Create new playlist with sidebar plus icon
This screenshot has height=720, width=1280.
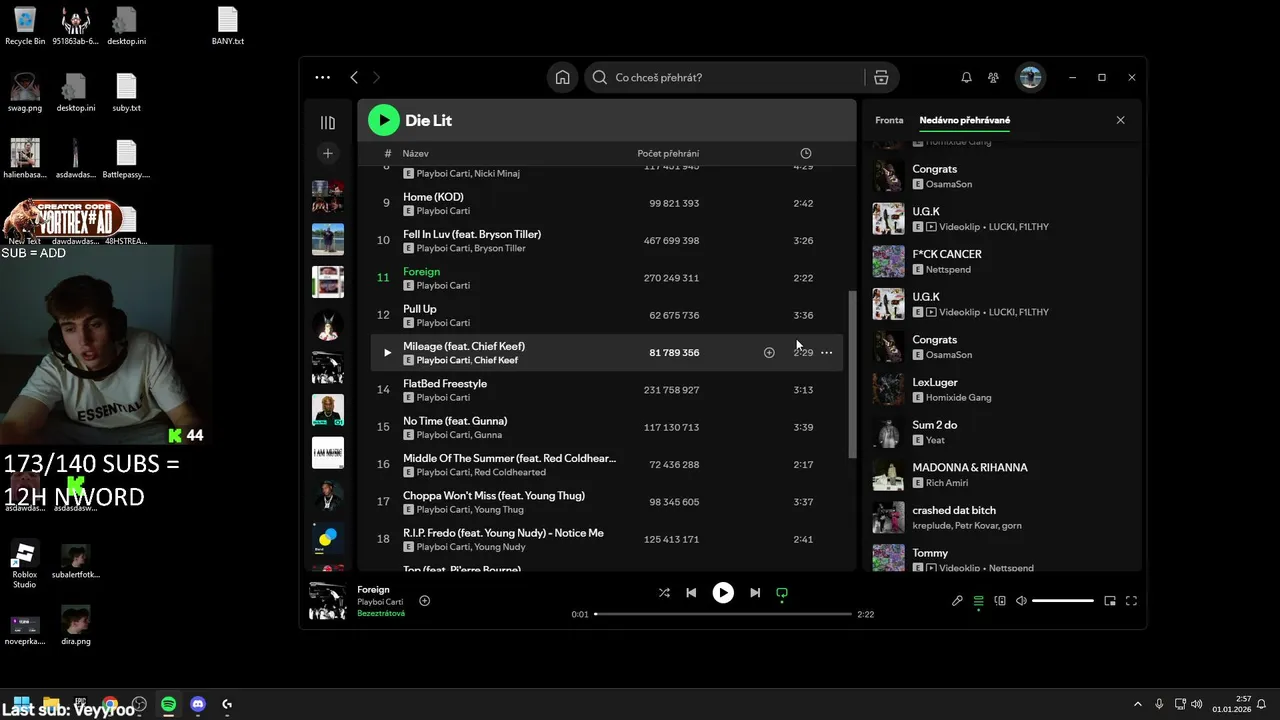328,153
